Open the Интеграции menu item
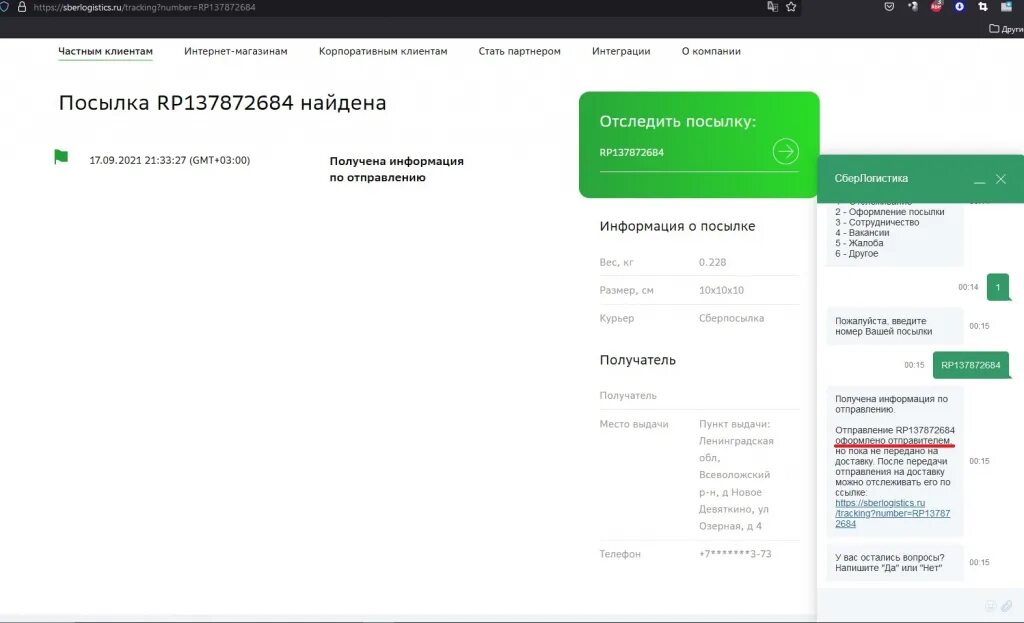The width and height of the screenshot is (1024, 623). [621, 51]
